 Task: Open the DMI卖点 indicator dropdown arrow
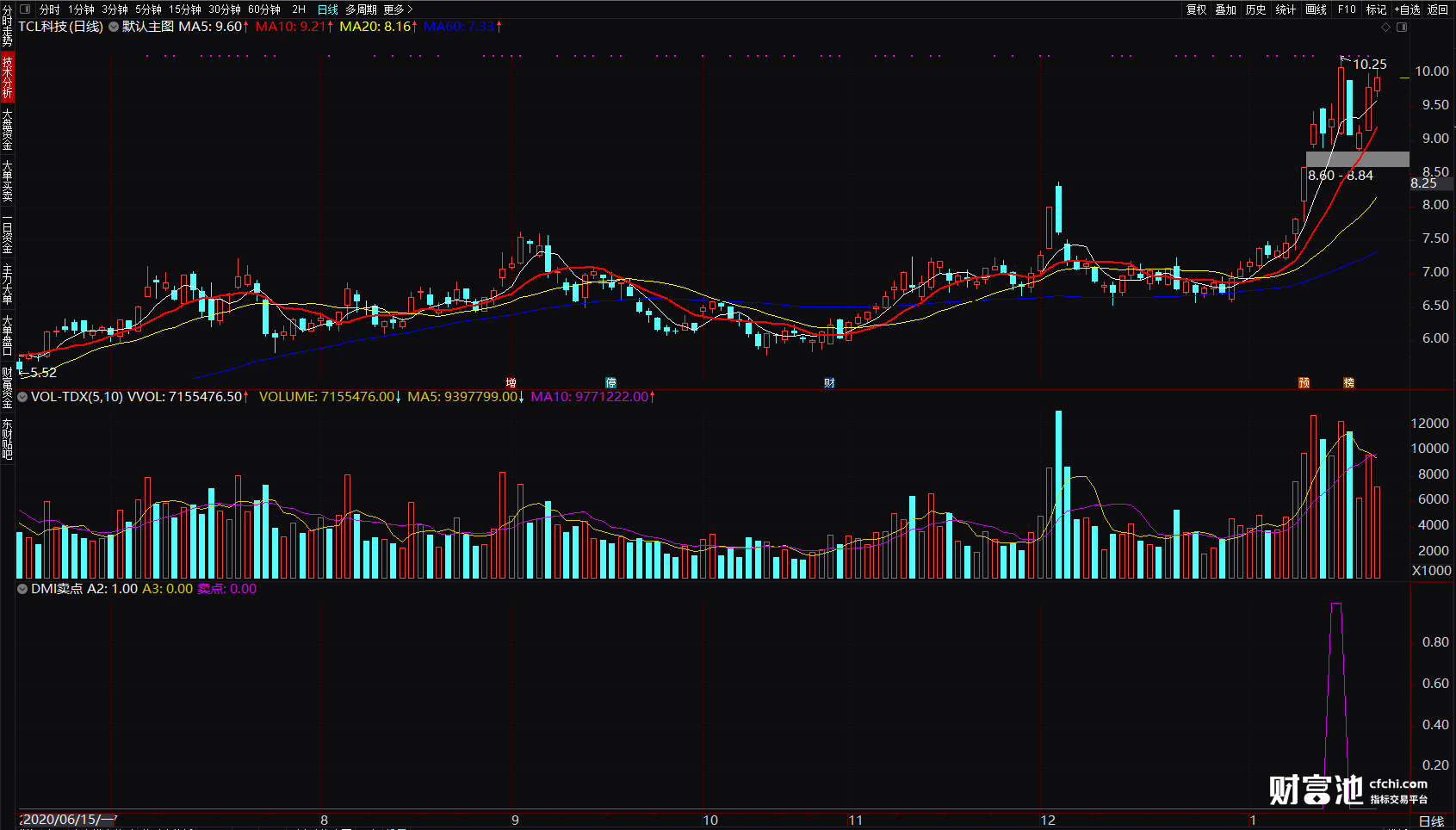click(x=22, y=589)
